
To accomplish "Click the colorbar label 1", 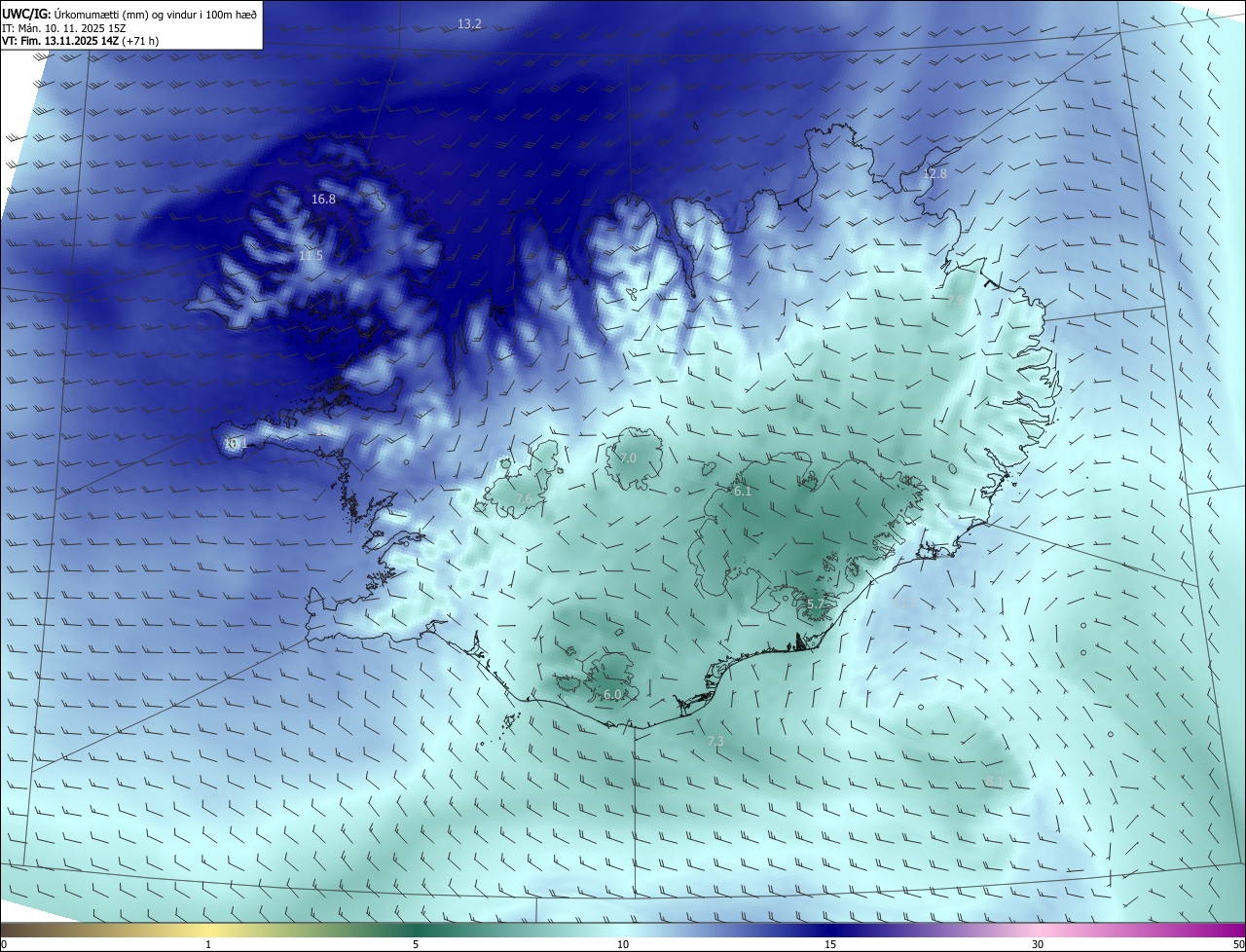I will click(x=208, y=944).
